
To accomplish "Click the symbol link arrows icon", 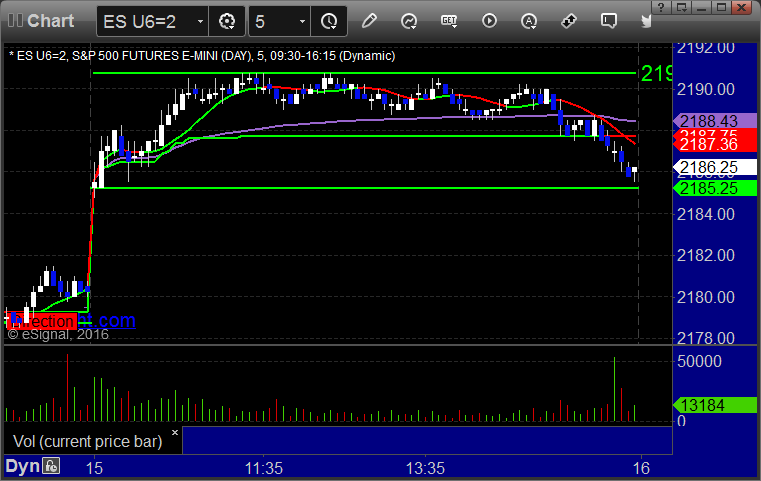I will coord(569,21).
